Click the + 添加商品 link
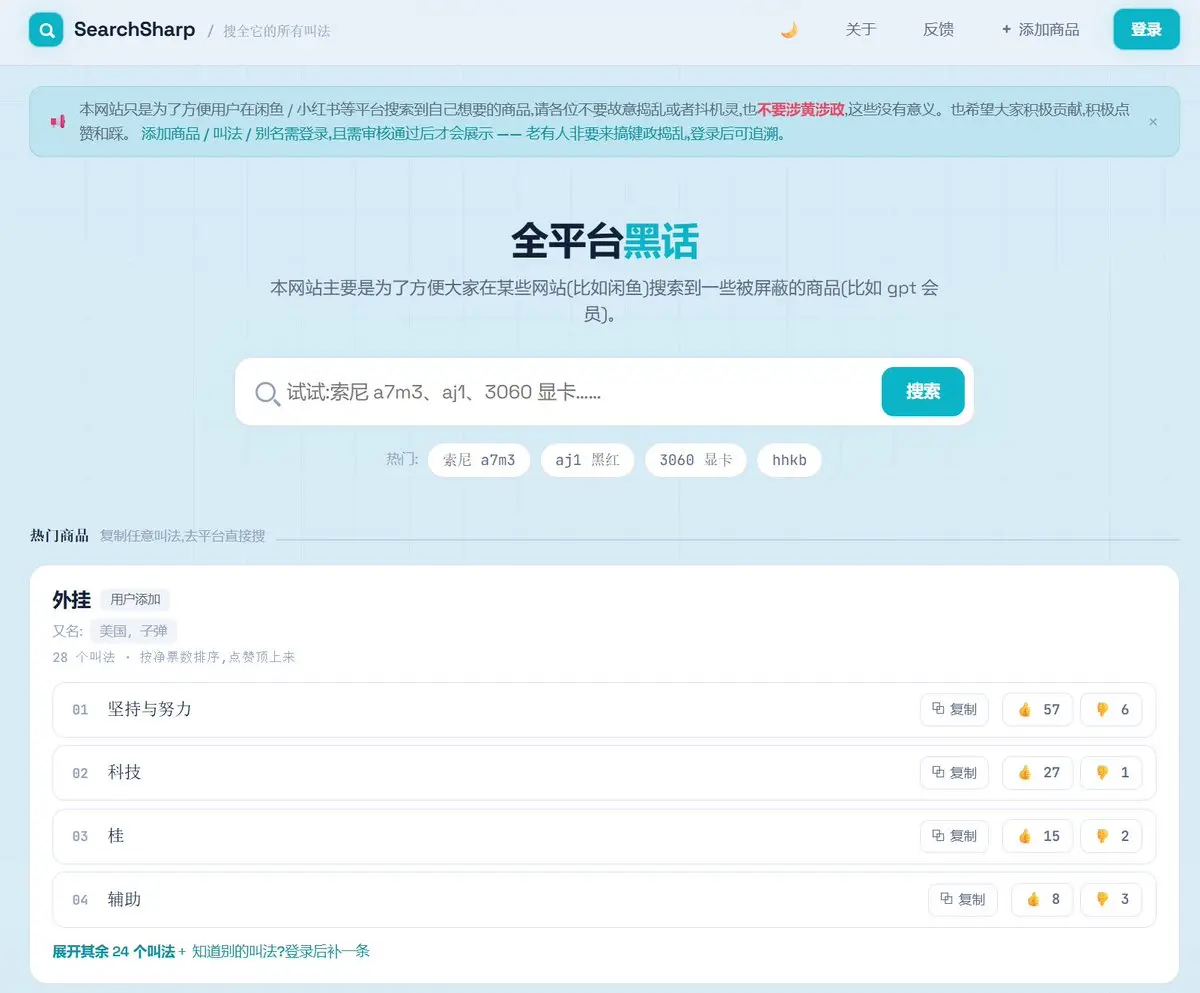Image resolution: width=1200 pixels, height=993 pixels. click(x=1040, y=30)
